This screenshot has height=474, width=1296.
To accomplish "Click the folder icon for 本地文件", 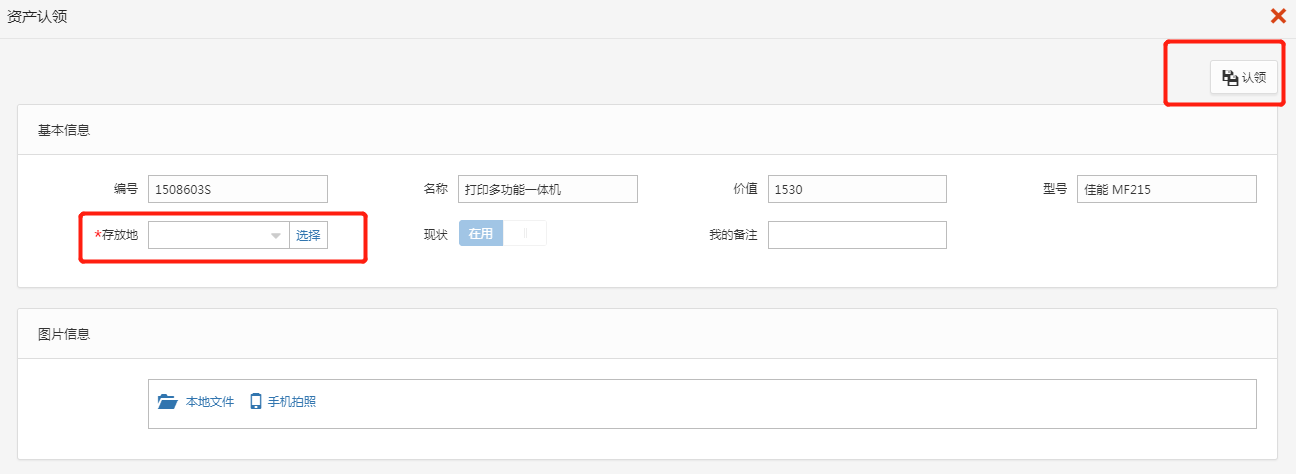I will pyautogui.click(x=167, y=402).
